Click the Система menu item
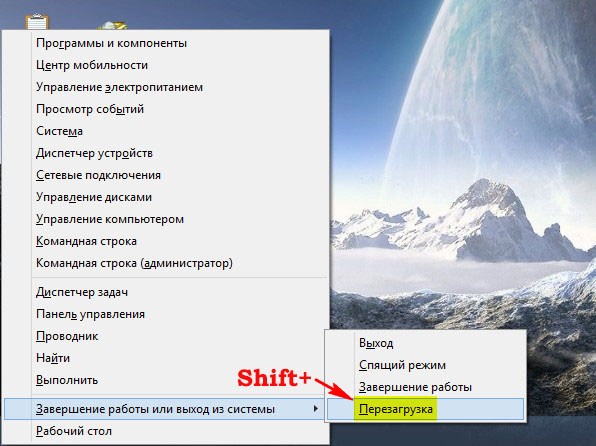 166,131
